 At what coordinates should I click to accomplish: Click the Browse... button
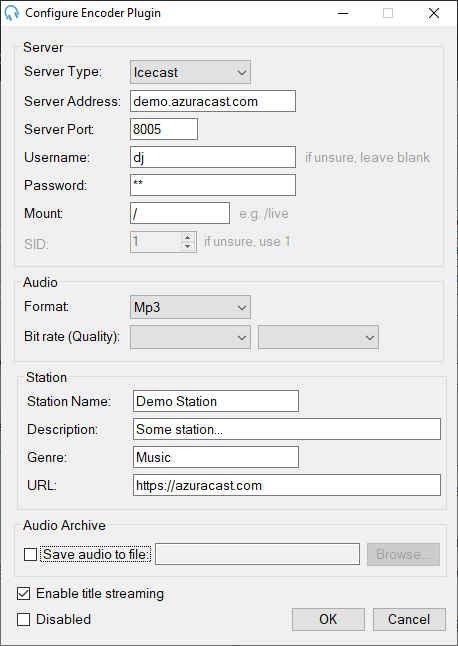click(403, 554)
